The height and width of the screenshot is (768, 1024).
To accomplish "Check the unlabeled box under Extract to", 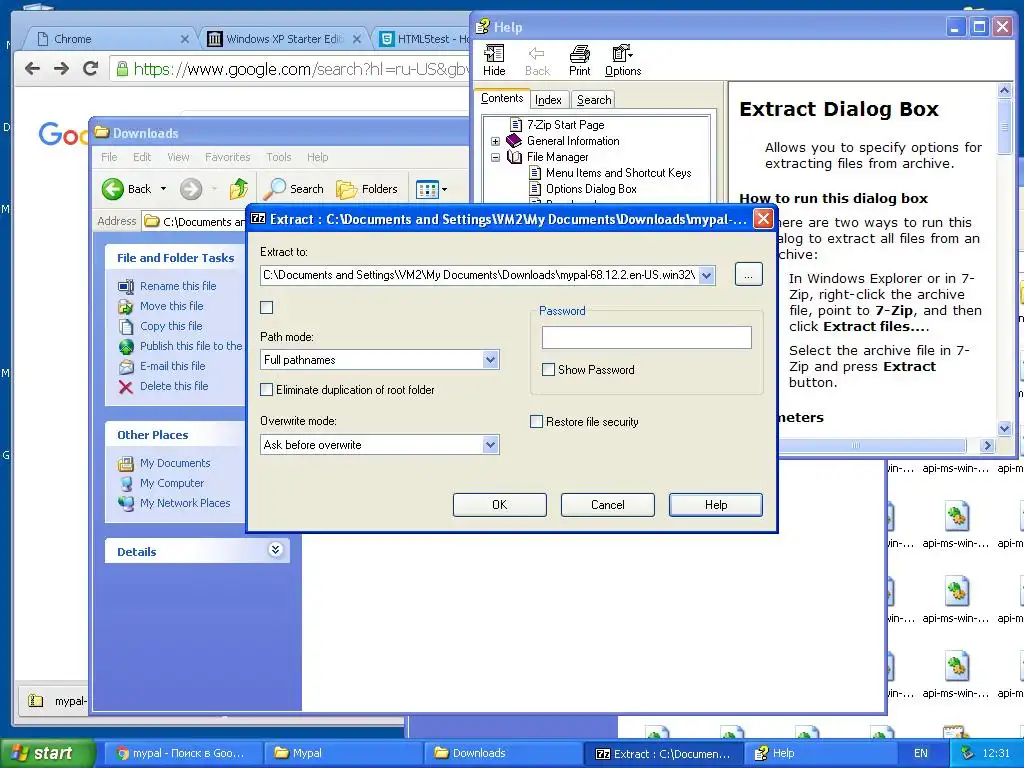I will [x=266, y=308].
